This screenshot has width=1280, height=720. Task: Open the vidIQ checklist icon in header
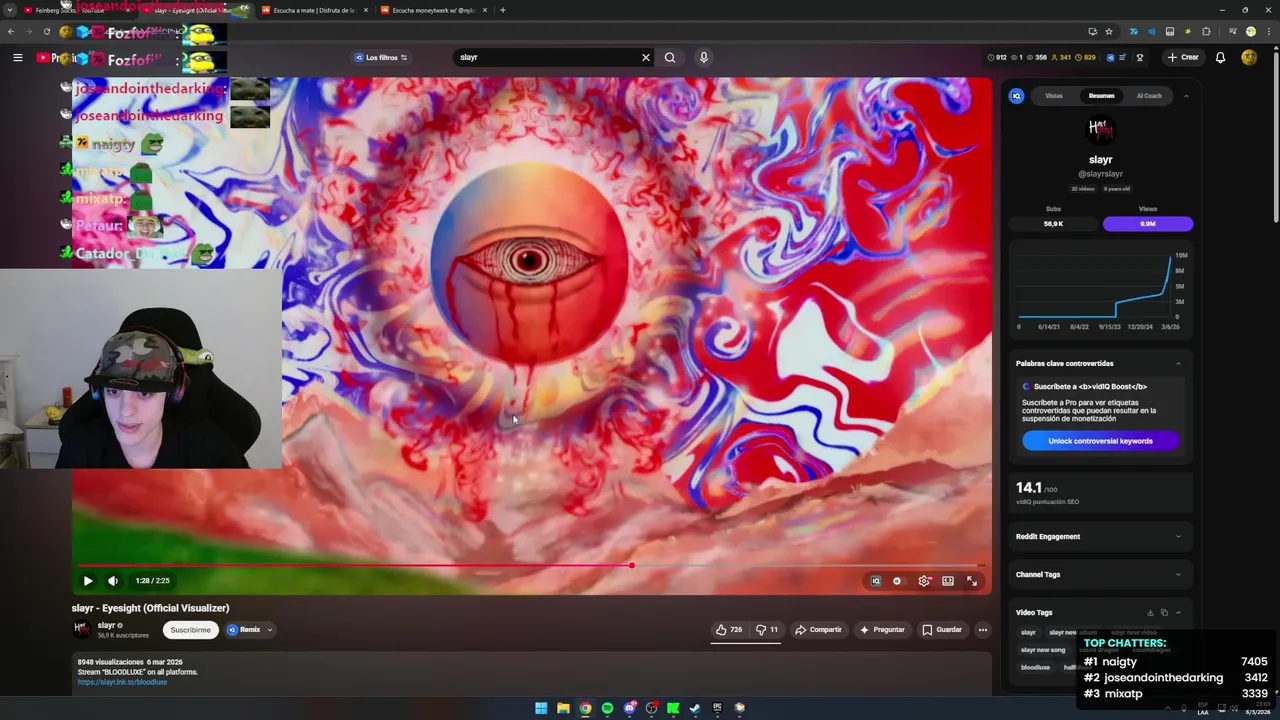point(1123,57)
